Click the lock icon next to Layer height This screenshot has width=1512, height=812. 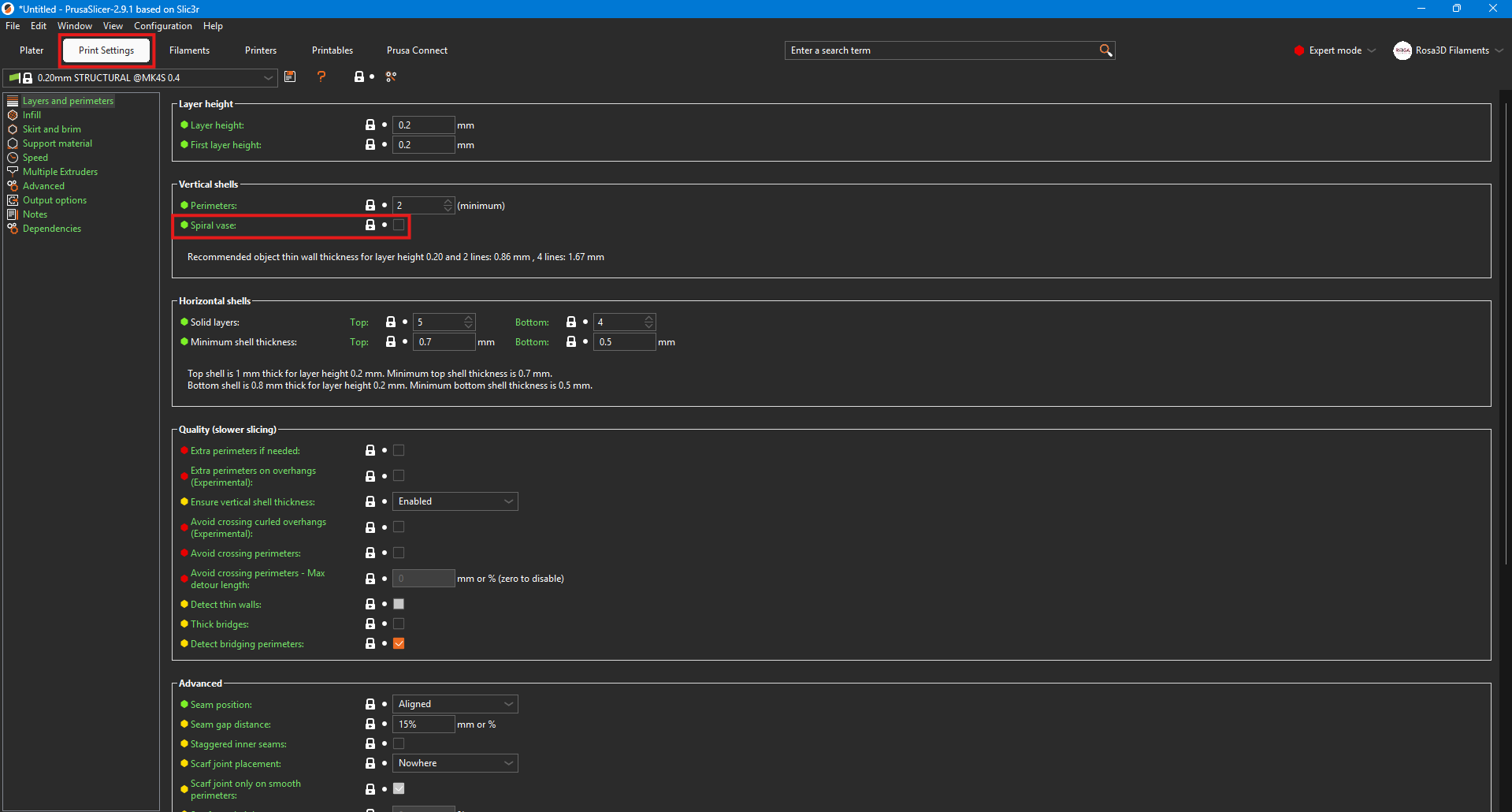coord(370,125)
